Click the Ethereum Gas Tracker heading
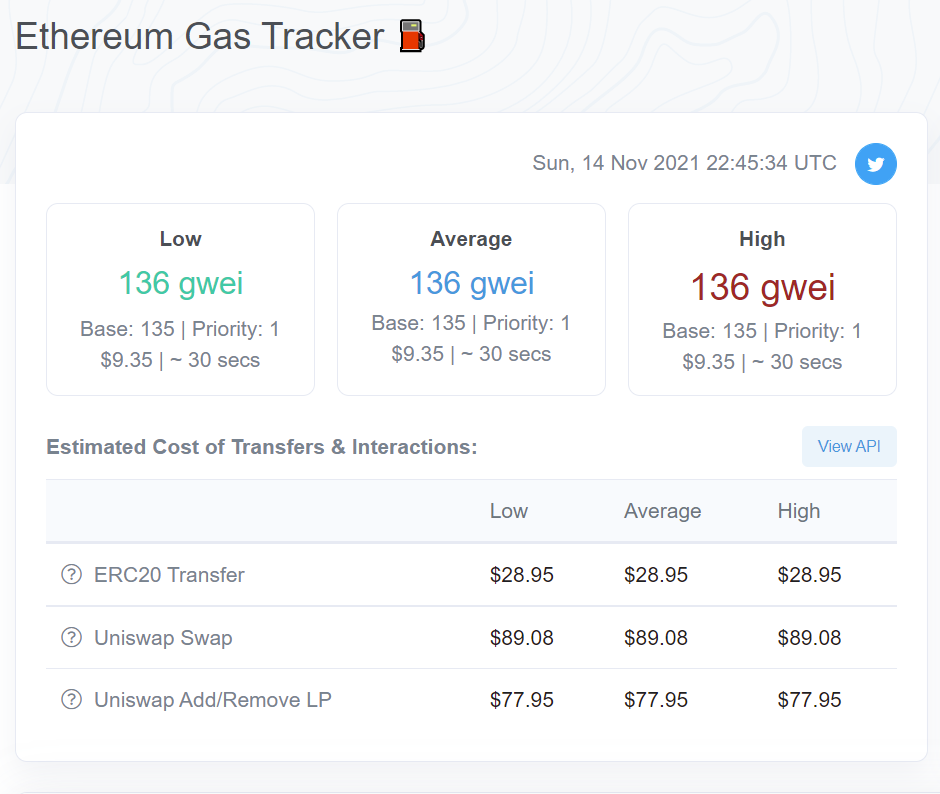940x794 pixels. click(200, 36)
